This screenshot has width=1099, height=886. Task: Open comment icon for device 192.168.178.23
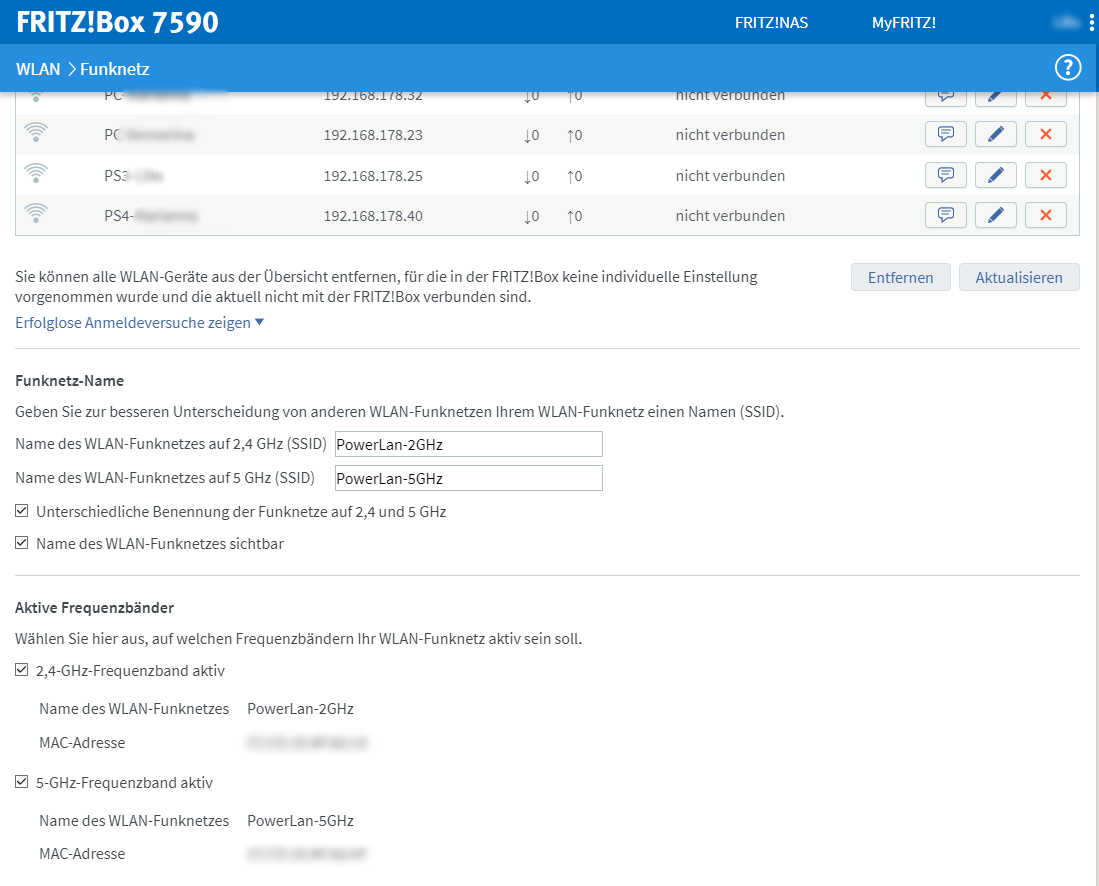pos(946,134)
